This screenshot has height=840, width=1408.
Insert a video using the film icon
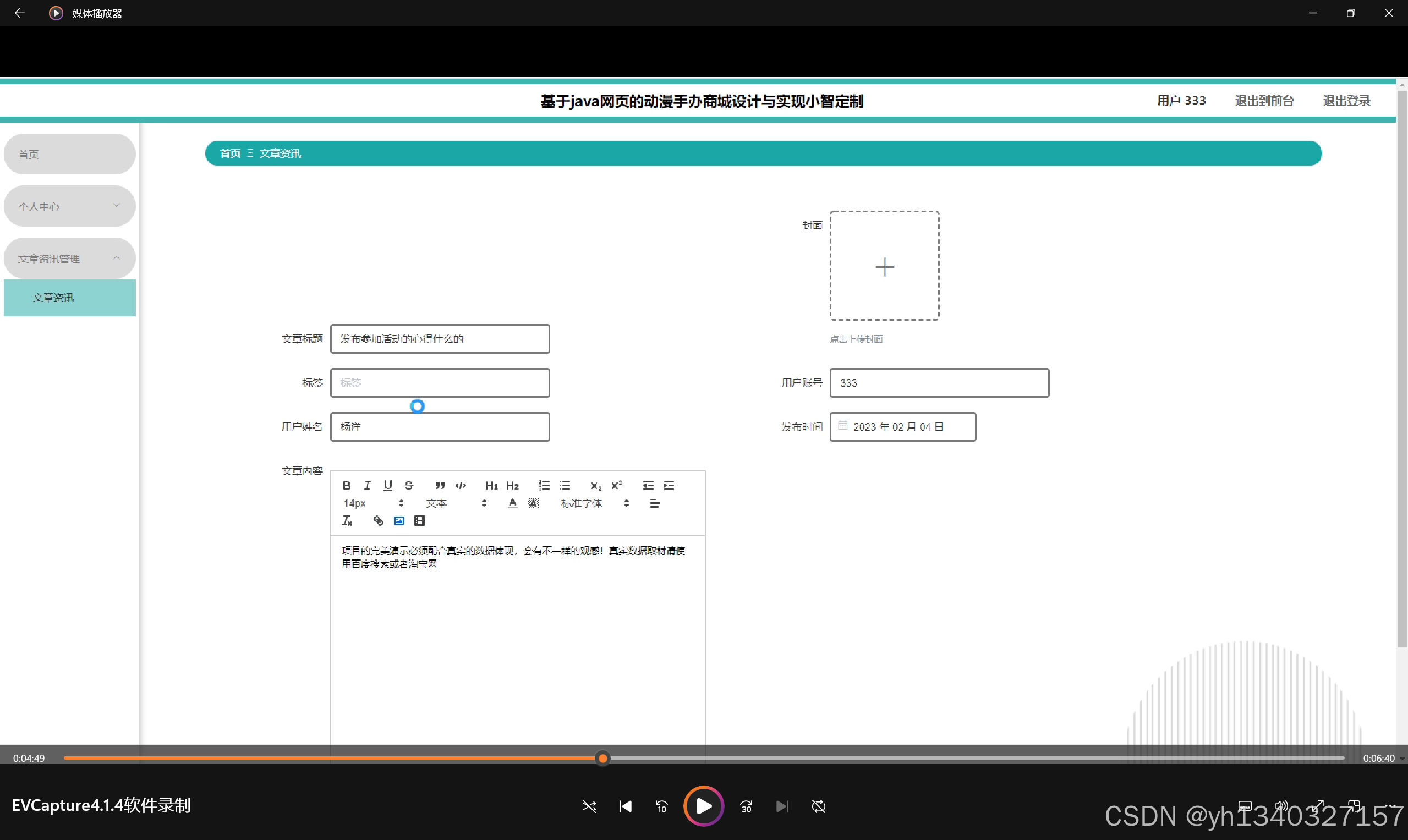point(419,521)
